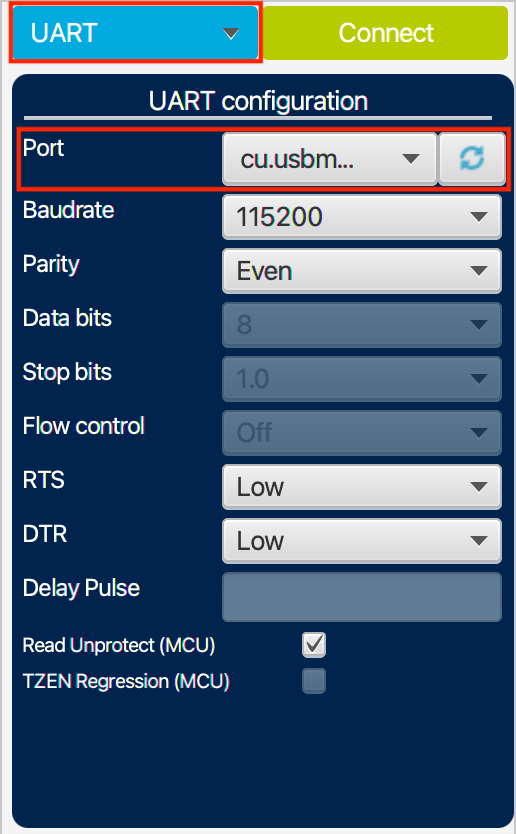The width and height of the screenshot is (516, 834).
Task: Open the UART interface selector dropdown
Action: pos(135,33)
